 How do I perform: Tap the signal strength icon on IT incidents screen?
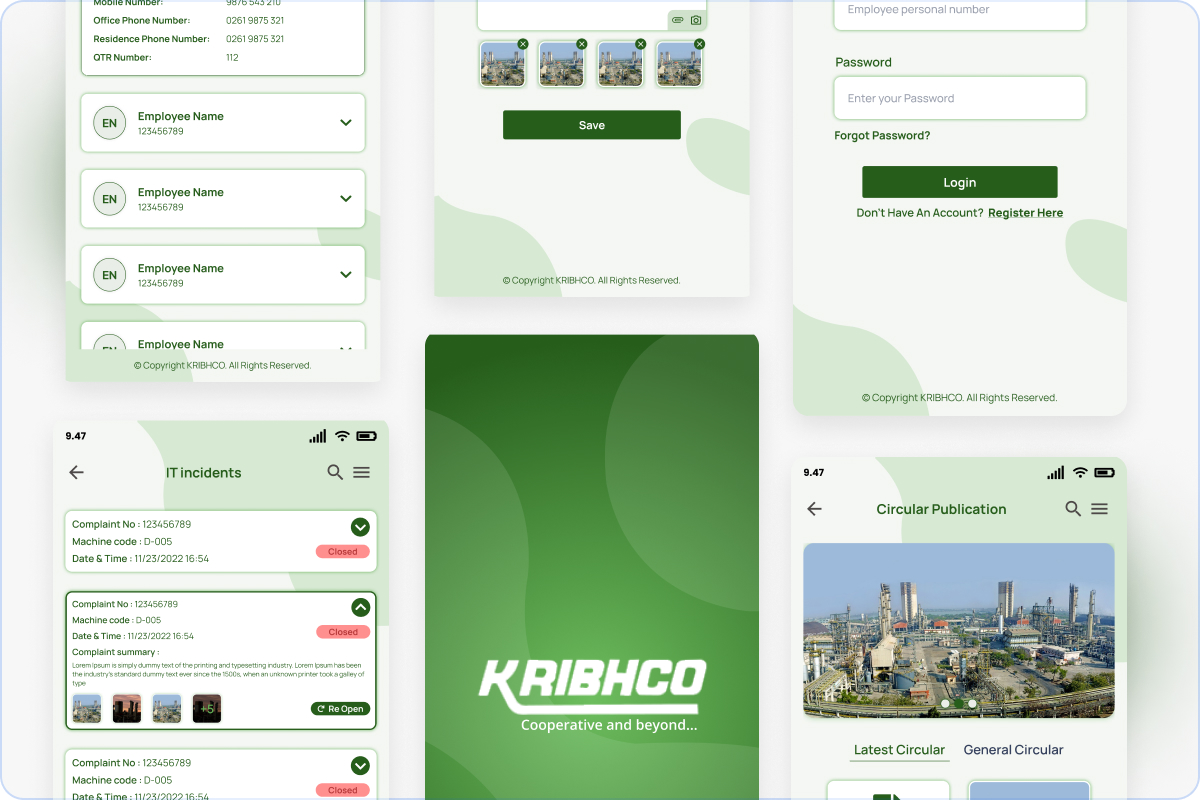click(318, 436)
